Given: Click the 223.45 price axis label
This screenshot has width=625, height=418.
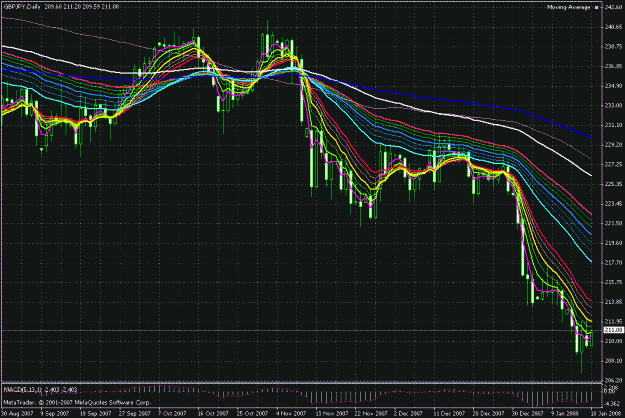Looking at the screenshot, I should pyautogui.click(x=615, y=204).
